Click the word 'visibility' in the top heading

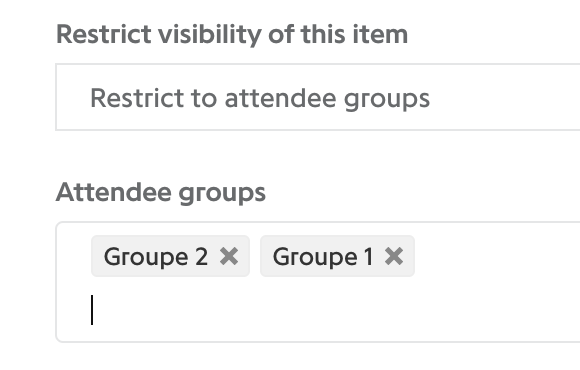pyautogui.click(x=210, y=35)
